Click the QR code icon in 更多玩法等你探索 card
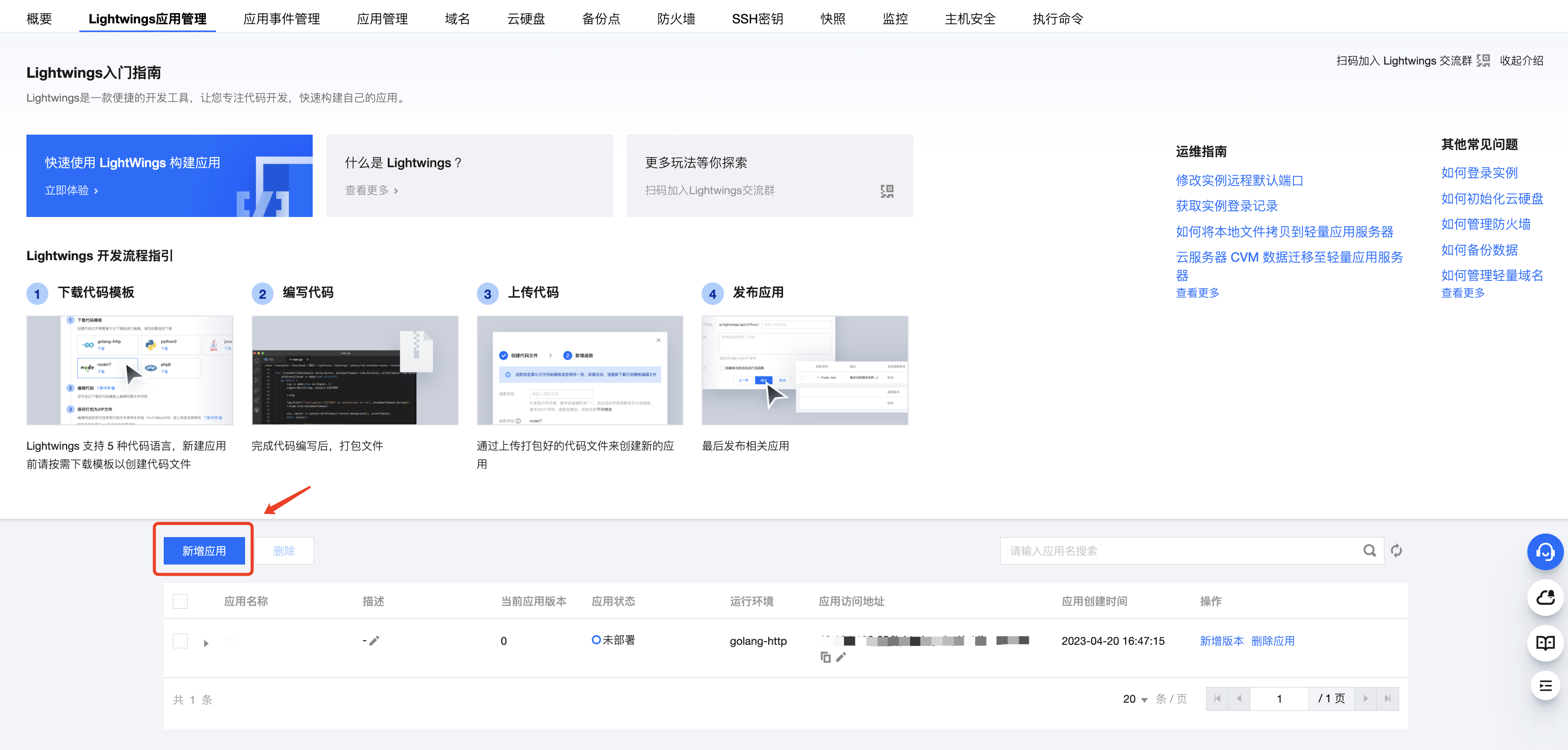This screenshot has width=1568, height=750. pos(887,191)
